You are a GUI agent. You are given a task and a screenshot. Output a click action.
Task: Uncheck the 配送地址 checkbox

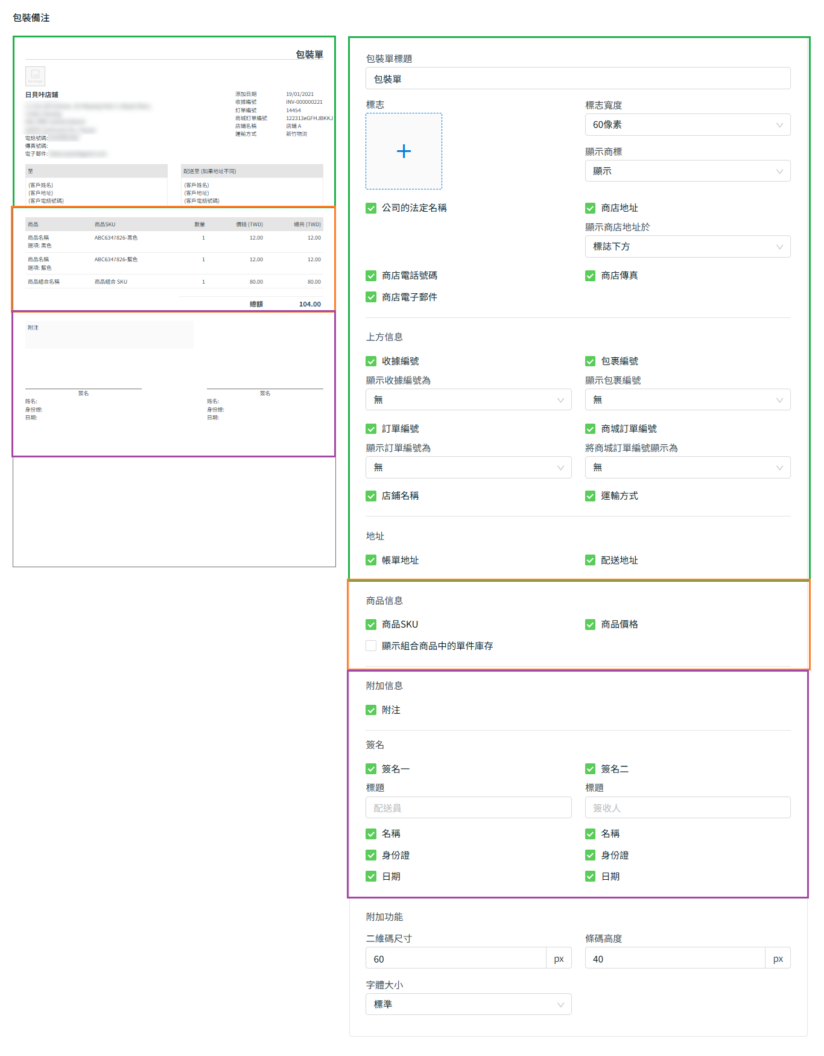pyautogui.click(x=591, y=560)
